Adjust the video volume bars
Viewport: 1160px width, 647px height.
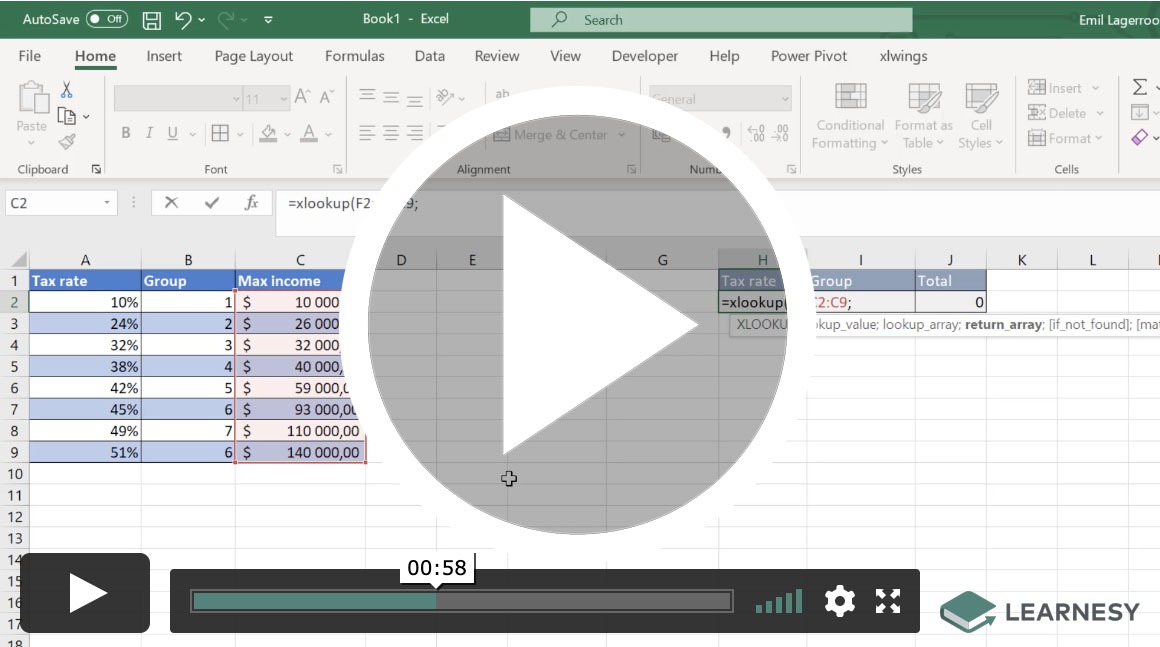pyautogui.click(x=779, y=601)
